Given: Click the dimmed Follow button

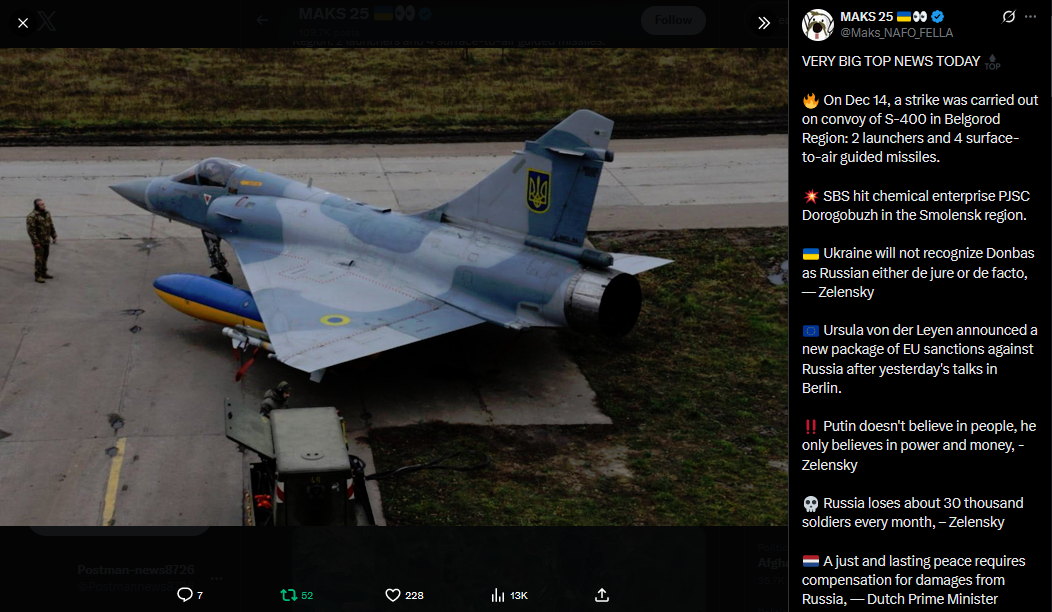Looking at the screenshot, I should click(673, 20).
